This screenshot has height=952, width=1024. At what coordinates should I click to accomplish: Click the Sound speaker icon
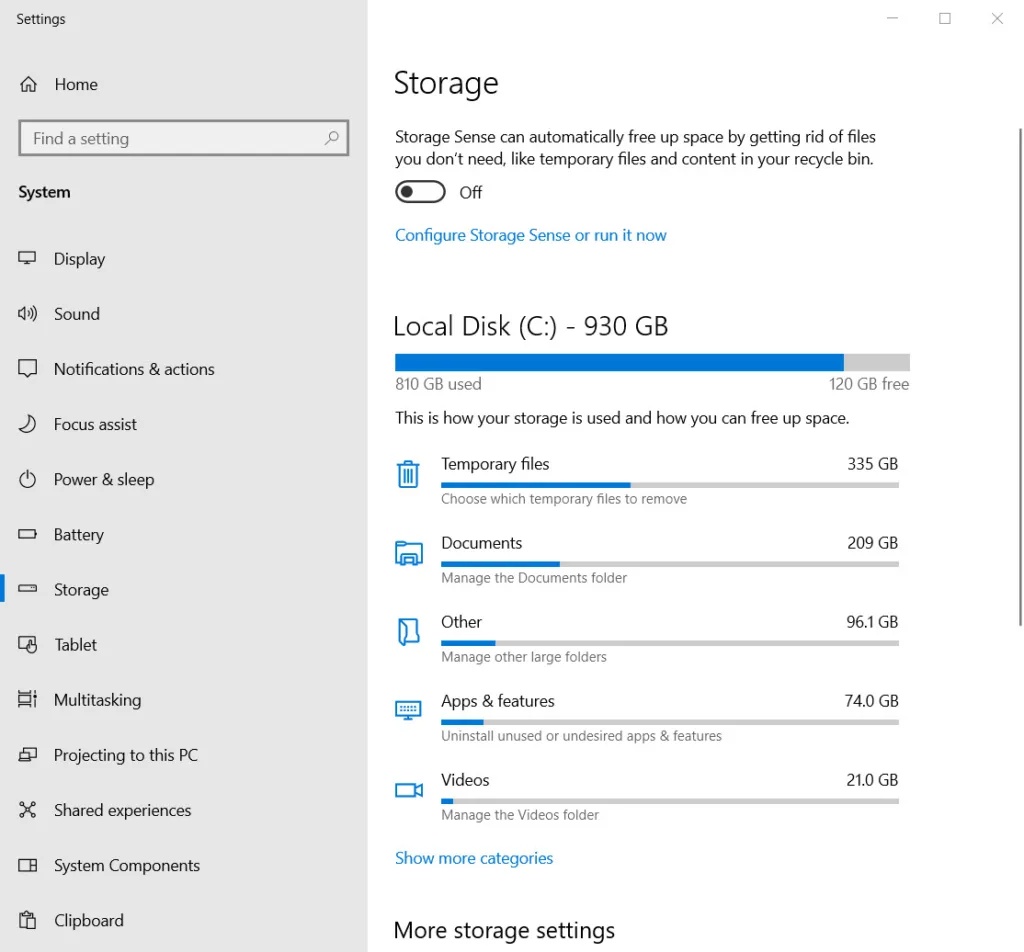[x=27, y=313]
